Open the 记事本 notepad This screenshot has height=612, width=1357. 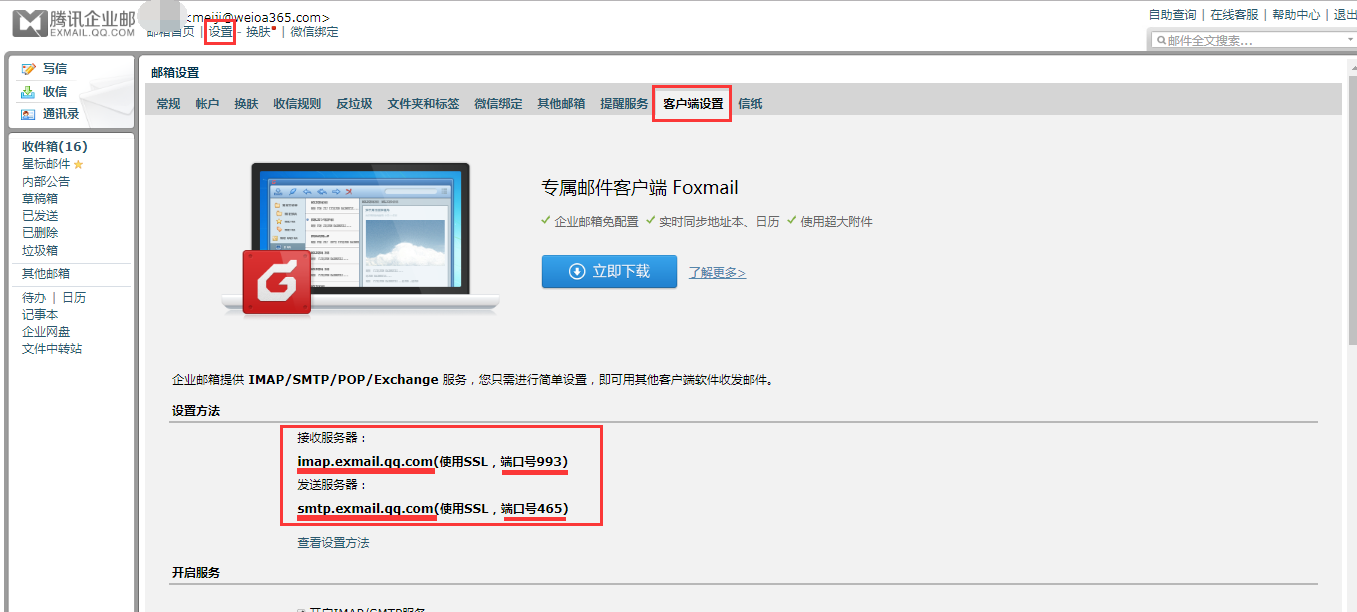pos(40,314)
